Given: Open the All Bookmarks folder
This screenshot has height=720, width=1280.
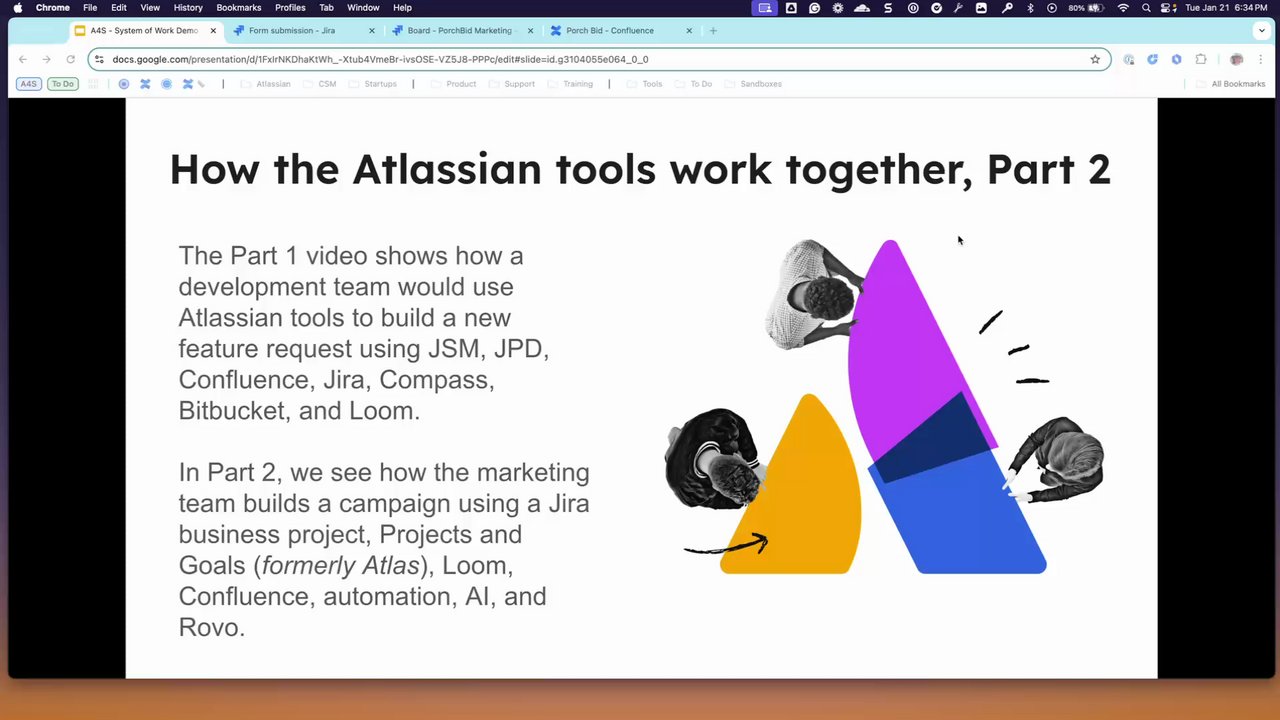Looking at the screenshot, I should point(1231,84).
